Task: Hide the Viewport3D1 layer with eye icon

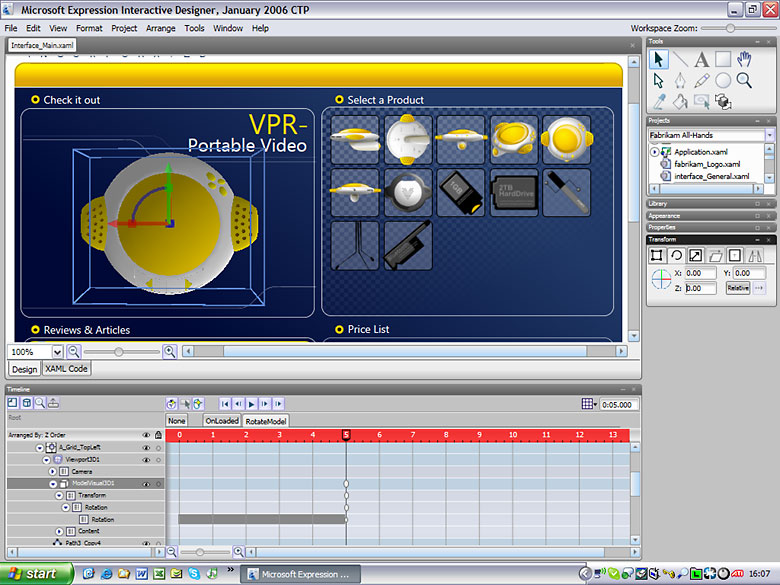Action: tap(146, 459)
